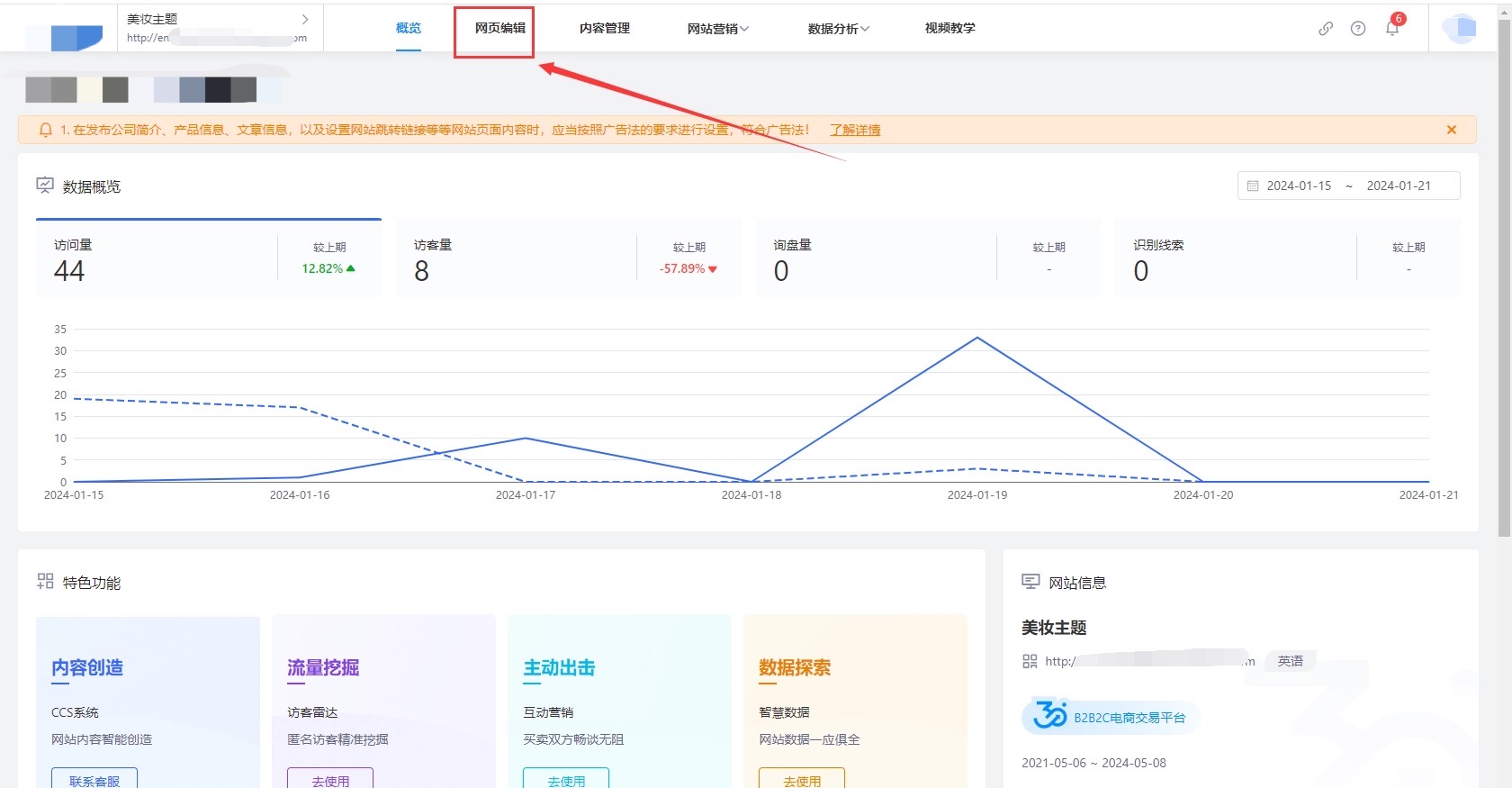This screenshot has height=788, width=1512.
Task: Expand the 美妆主题 site switcher arrow
Action: (305, 19)
